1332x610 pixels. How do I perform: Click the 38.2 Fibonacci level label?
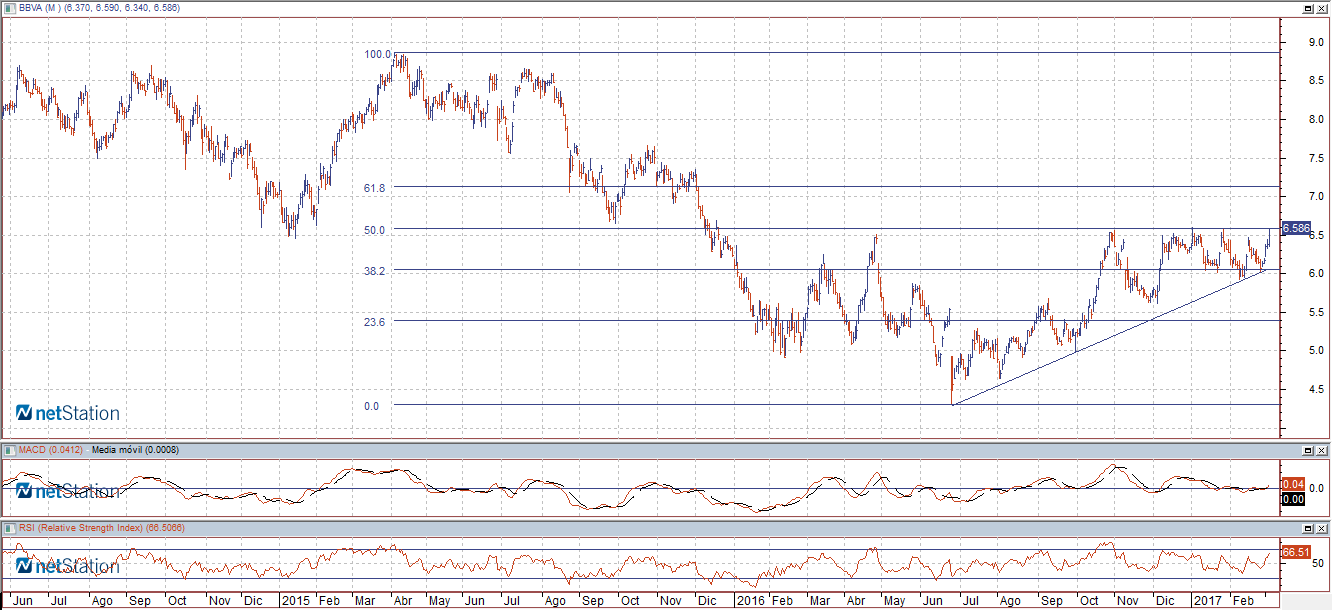click(375, 270)
